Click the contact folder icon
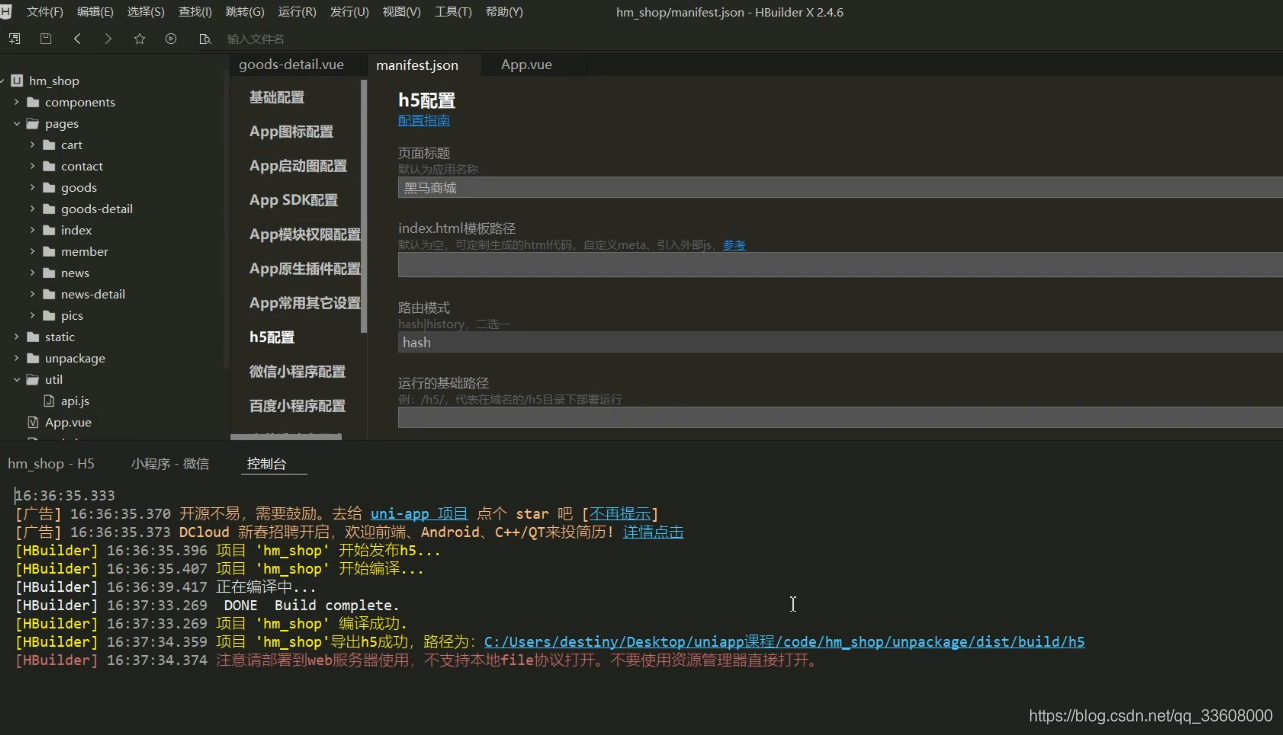1283x735 pixels. click(x=49, y=166)
